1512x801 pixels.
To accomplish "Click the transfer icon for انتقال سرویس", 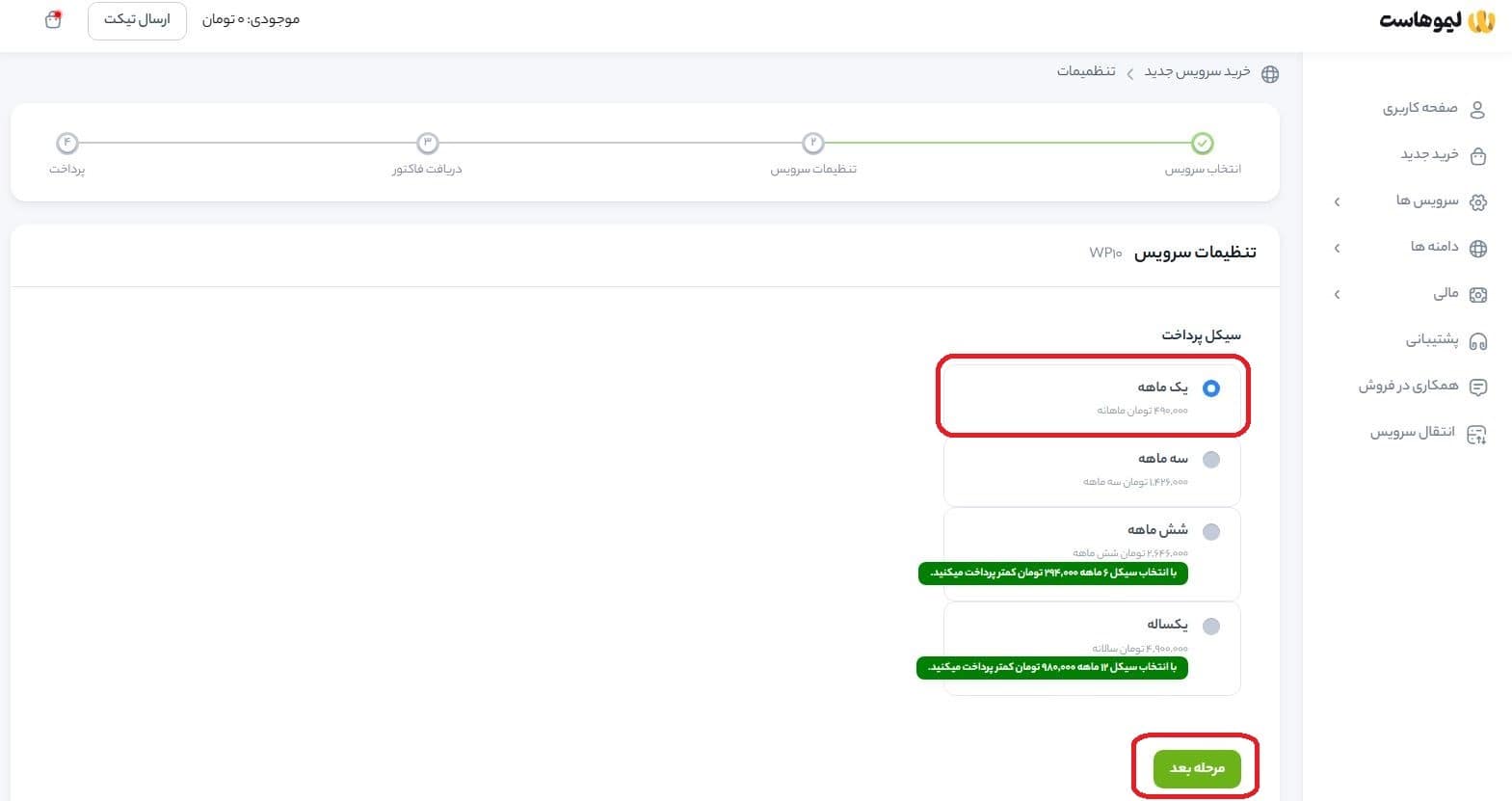I will (x=1476, y=434).
